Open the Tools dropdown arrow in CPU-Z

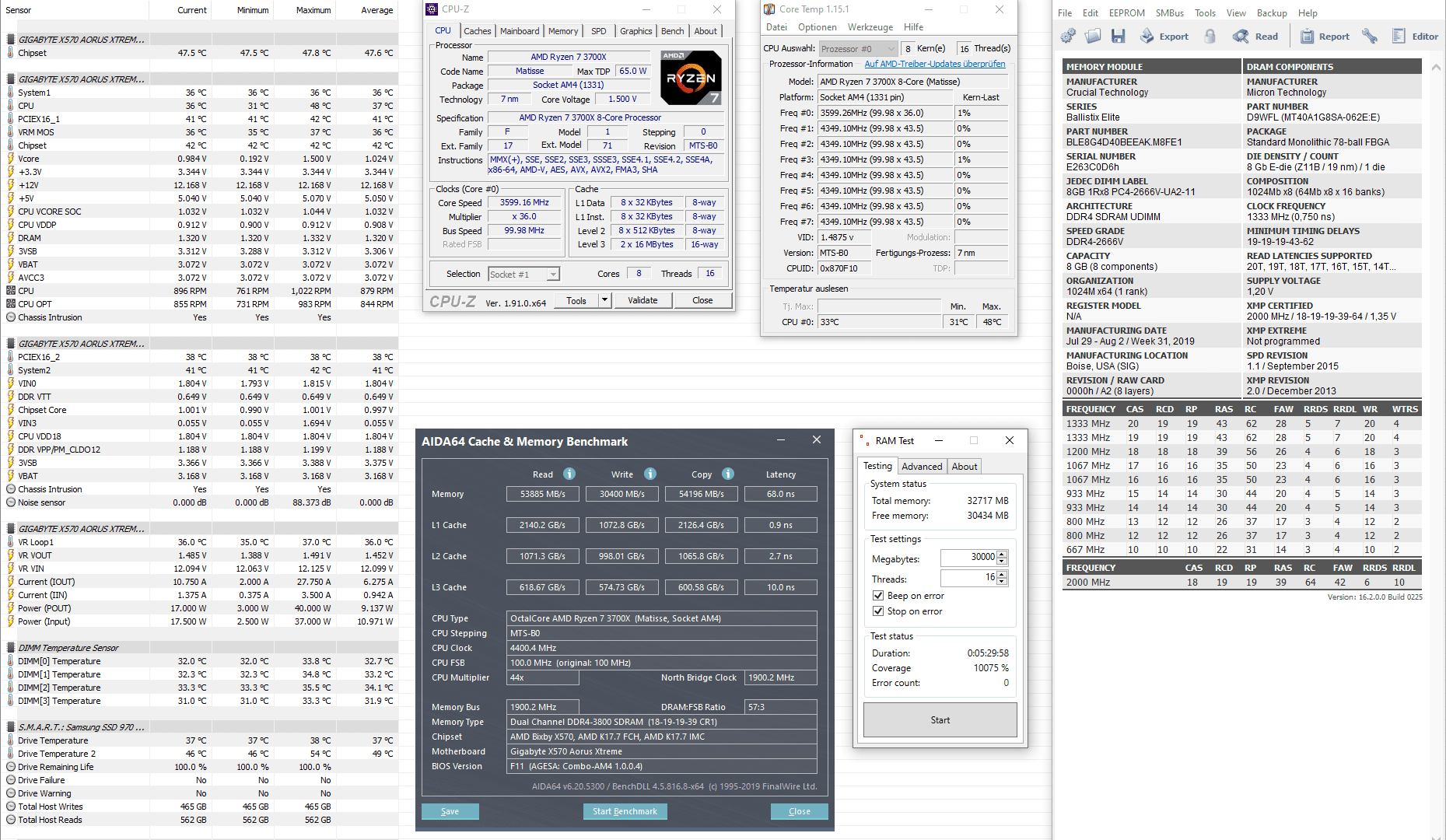(604, 300)
